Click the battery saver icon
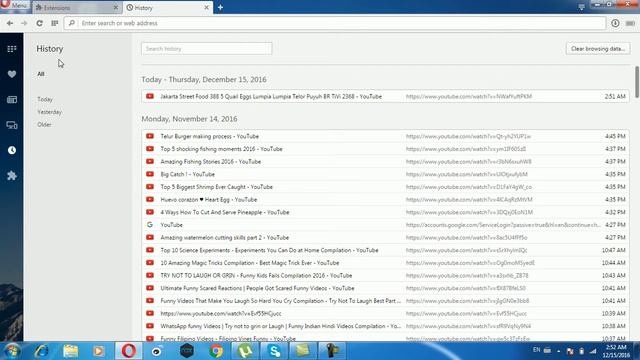 click(631, 23)
